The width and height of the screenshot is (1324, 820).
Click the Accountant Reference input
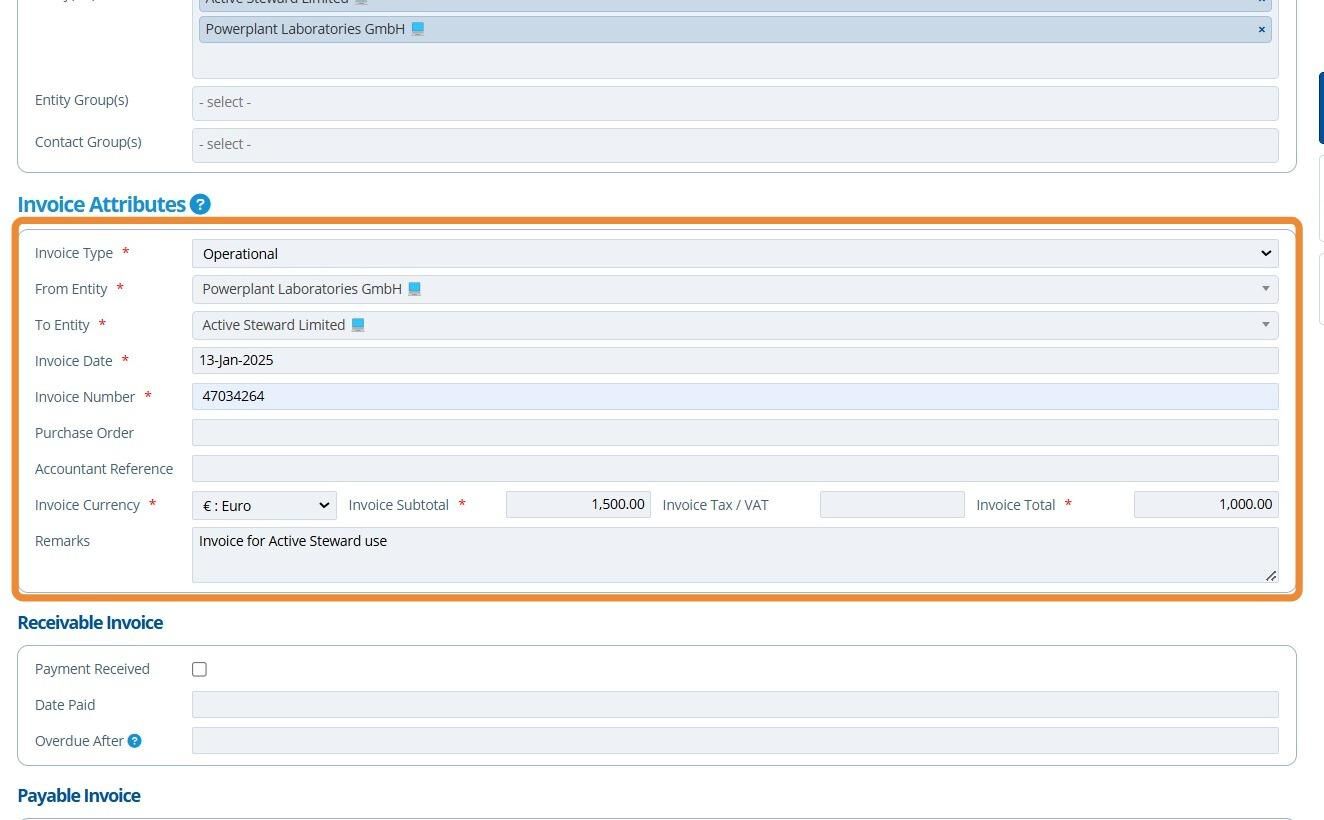click(x=735, y=469)
